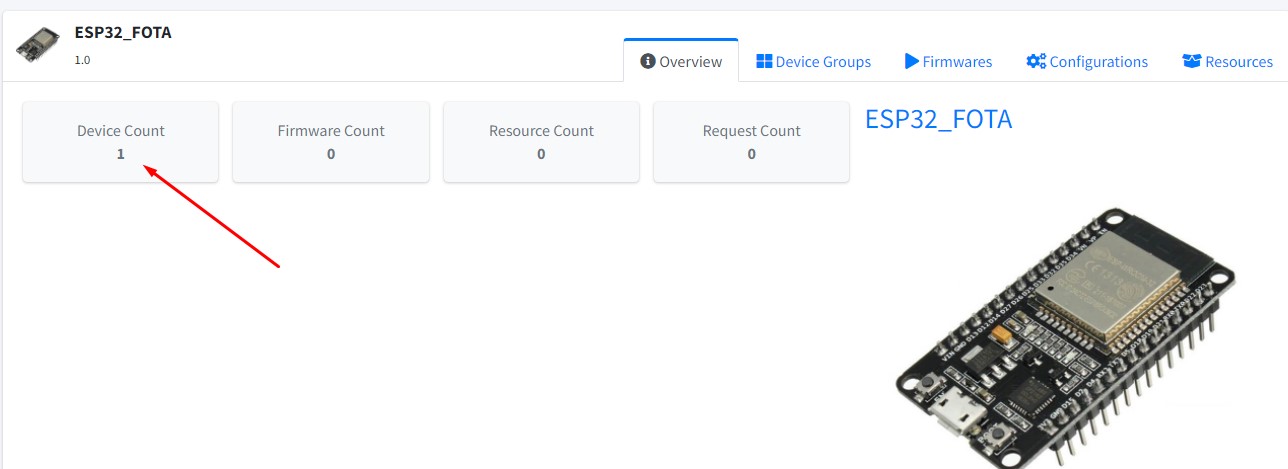Click the 1.0 version label

(82, 60)
